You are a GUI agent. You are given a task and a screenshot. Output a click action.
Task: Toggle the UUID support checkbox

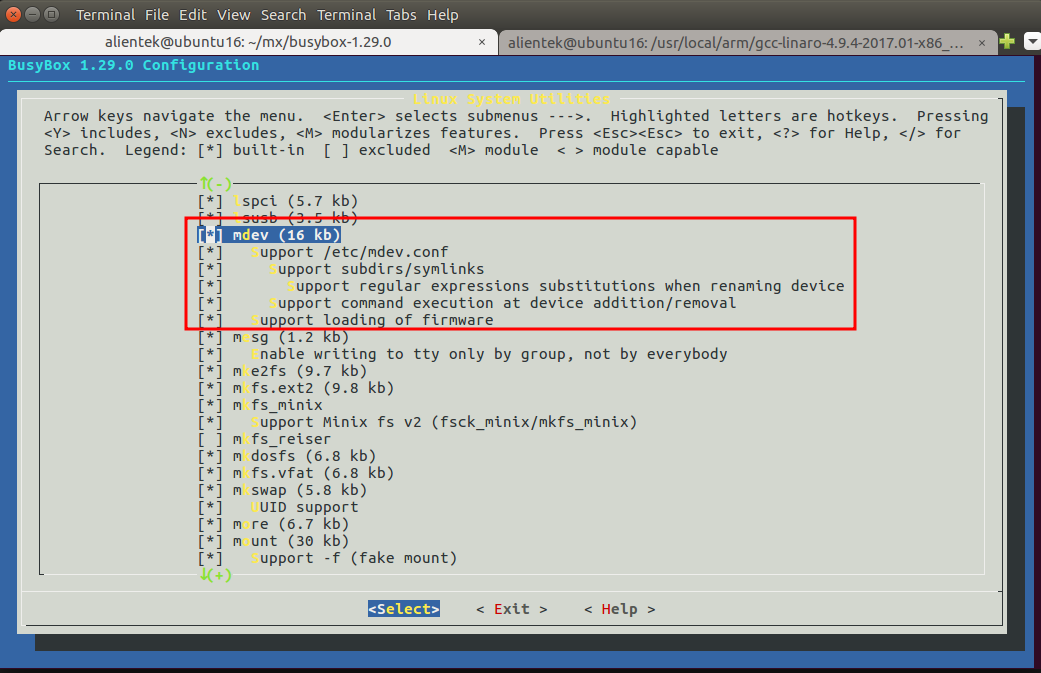[210, 507]
